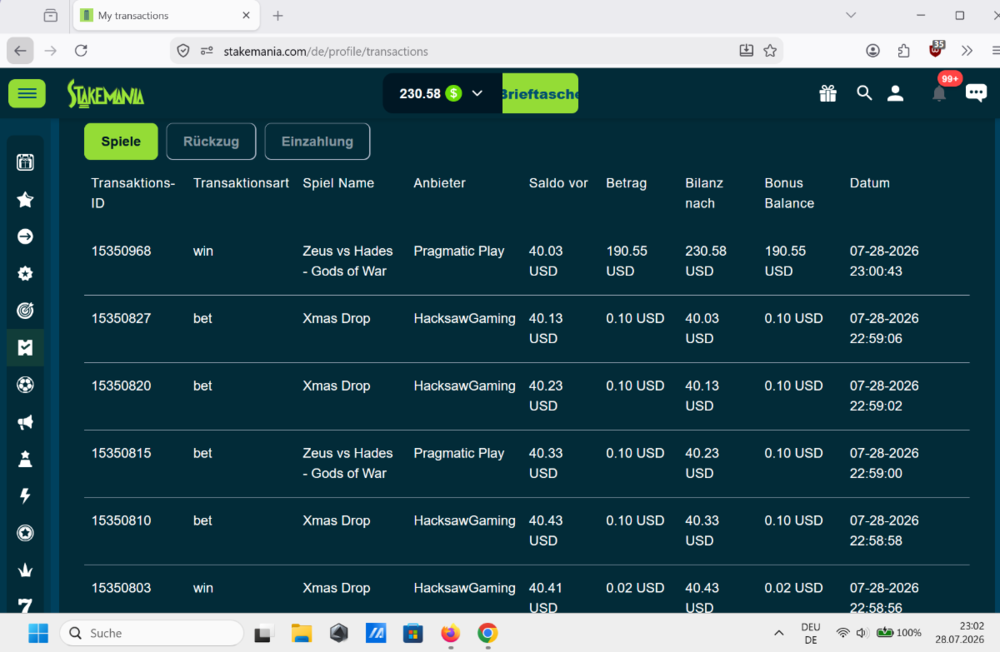Image resolution: width=1000 pixels, height=652 pixels.
Task: Select the lightning bolt sidebar icon
Action: click(x=26, y=496)
